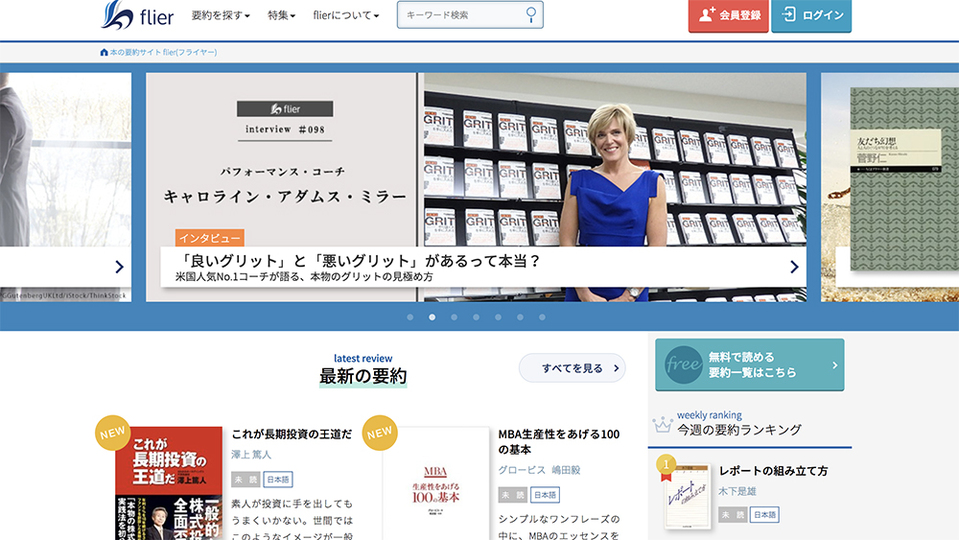This screenshot has height=540, width=959.
Task: Click 日本語 tag on レポートの組み立て方
Action: (765, 514)
